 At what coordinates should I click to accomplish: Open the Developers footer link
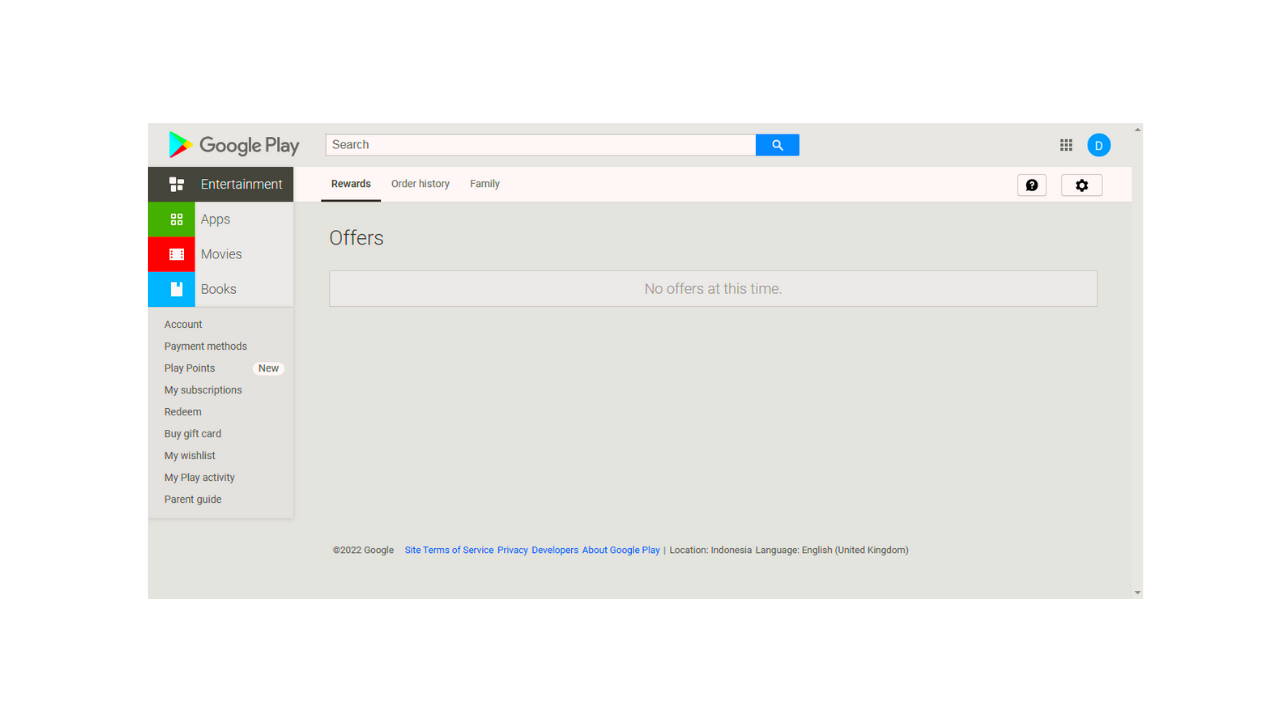pos(555,550)
